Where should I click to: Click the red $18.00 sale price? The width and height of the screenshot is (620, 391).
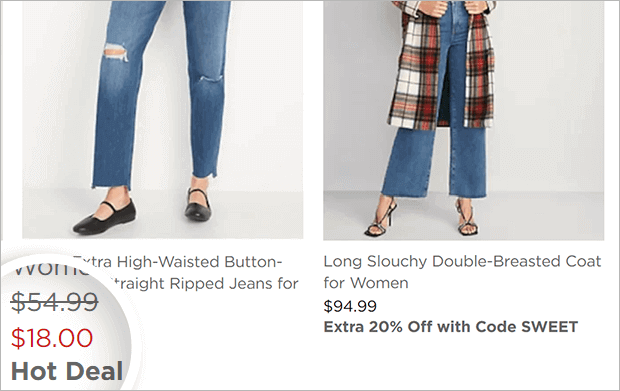pyautogui.click(x=52, y=338)
